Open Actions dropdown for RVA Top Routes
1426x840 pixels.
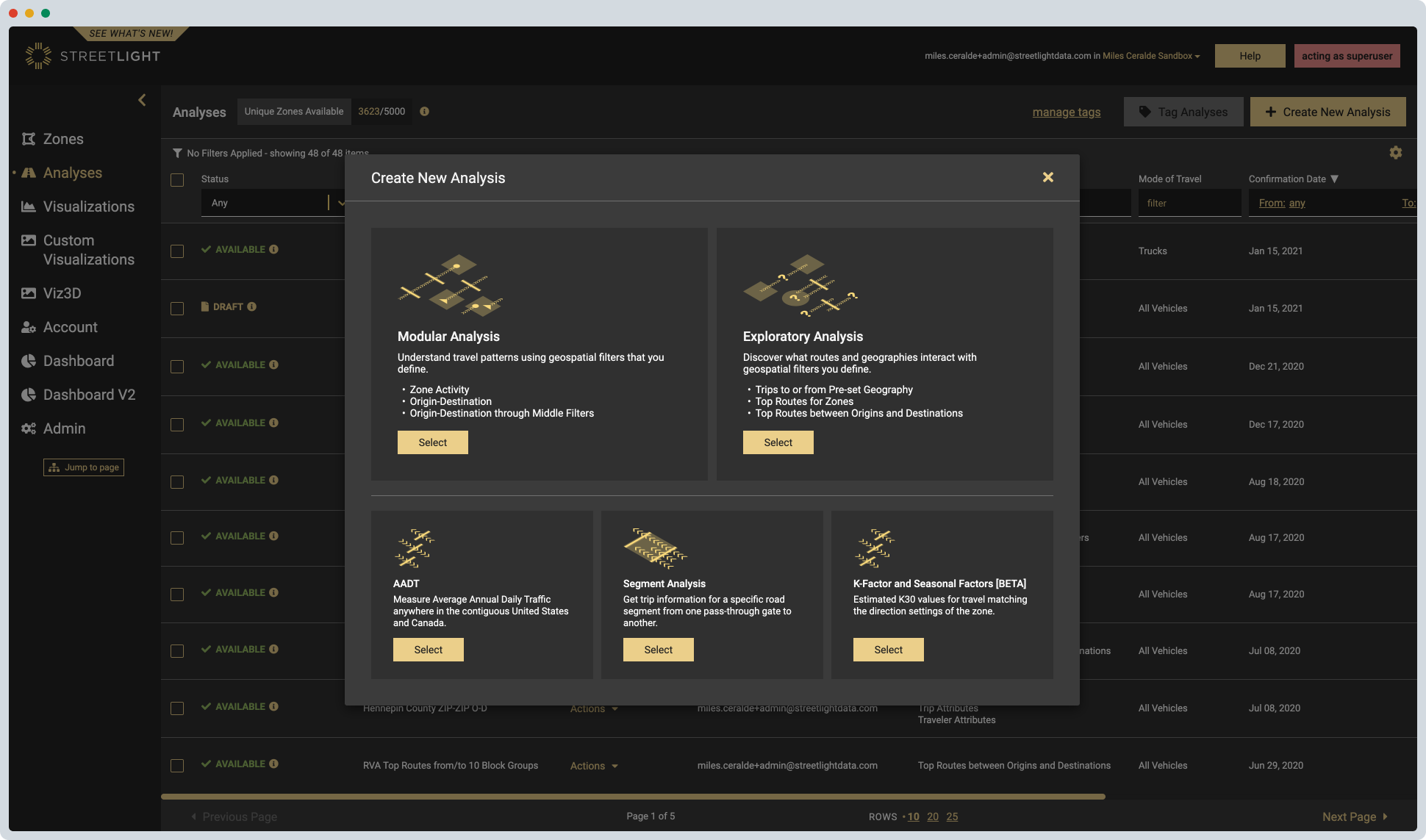tap(594, 766)
